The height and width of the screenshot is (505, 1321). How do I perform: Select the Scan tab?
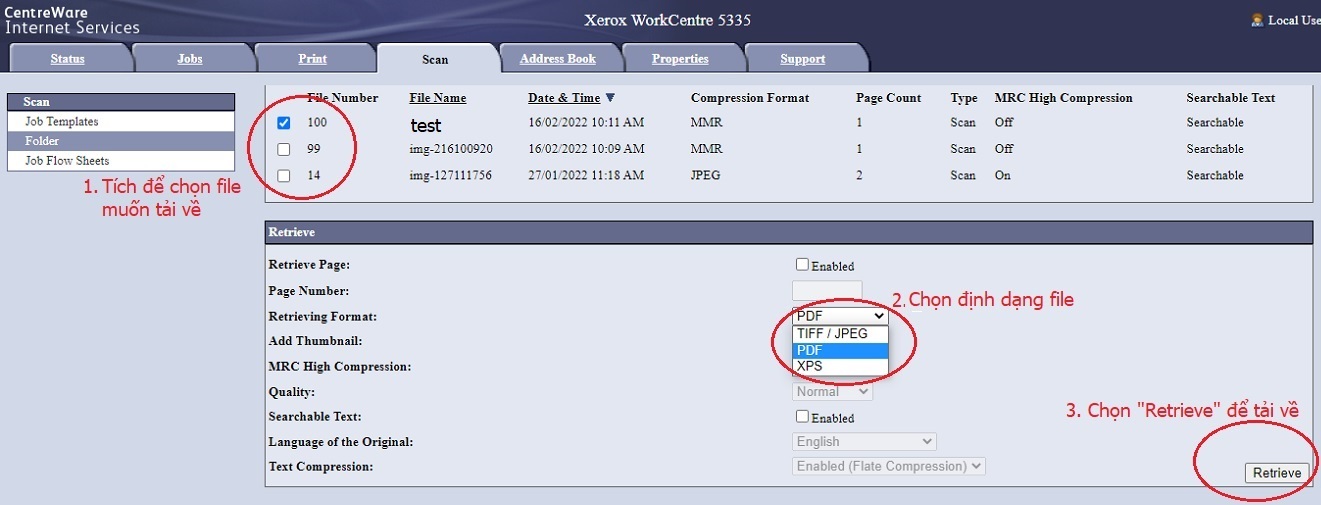click(x=435, y=59)
